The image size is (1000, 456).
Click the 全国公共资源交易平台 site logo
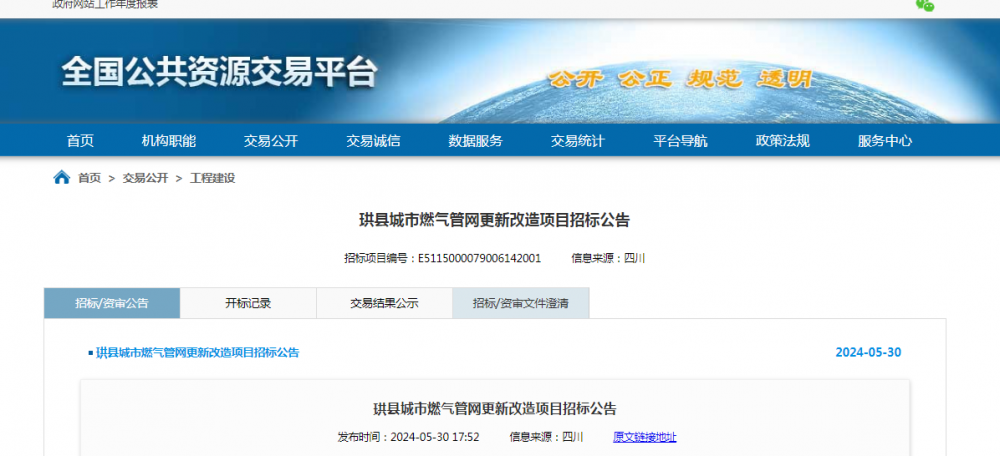(x=220, y=72)
